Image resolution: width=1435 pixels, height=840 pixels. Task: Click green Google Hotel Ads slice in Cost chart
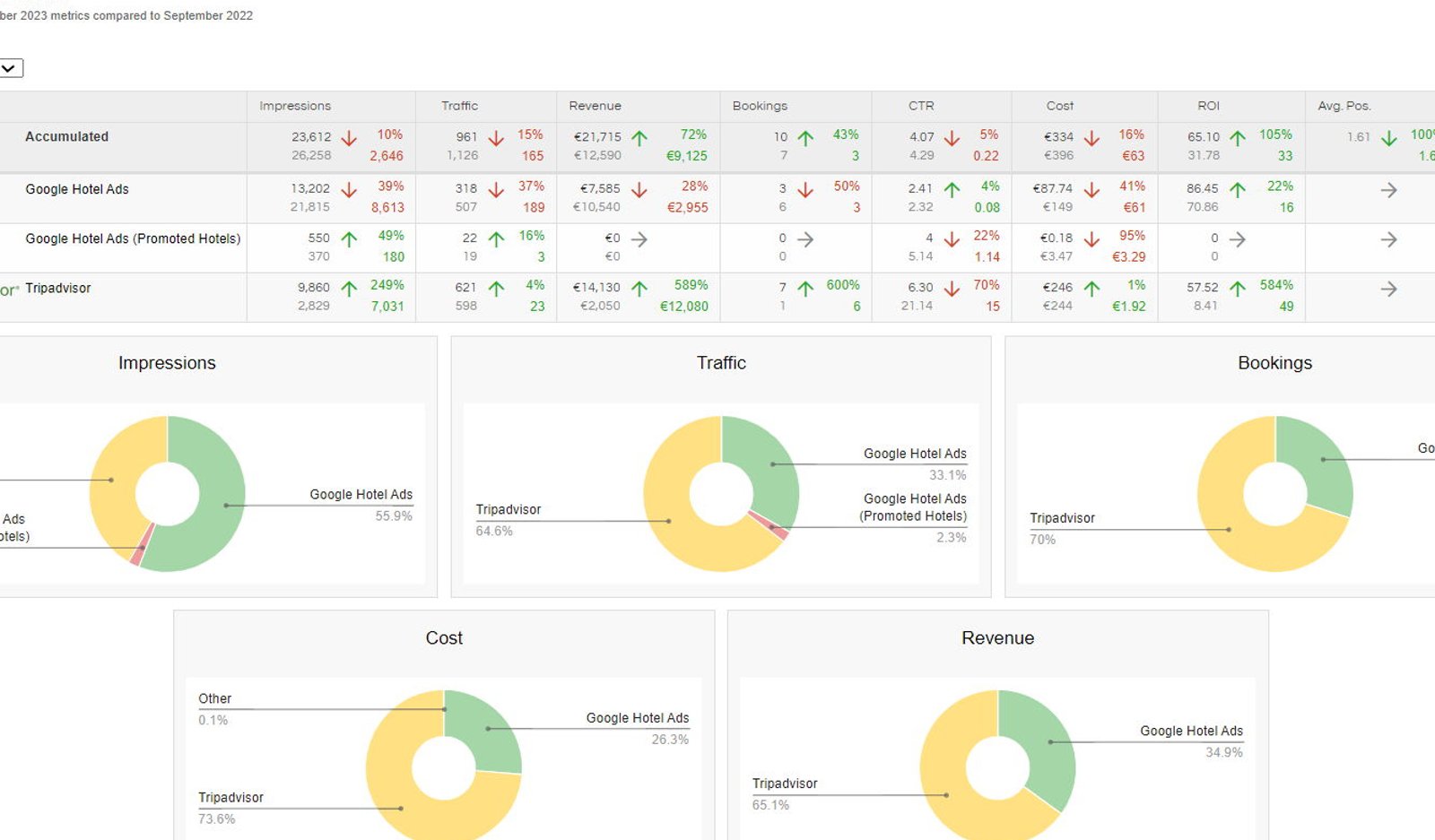(x=489, y=731)
